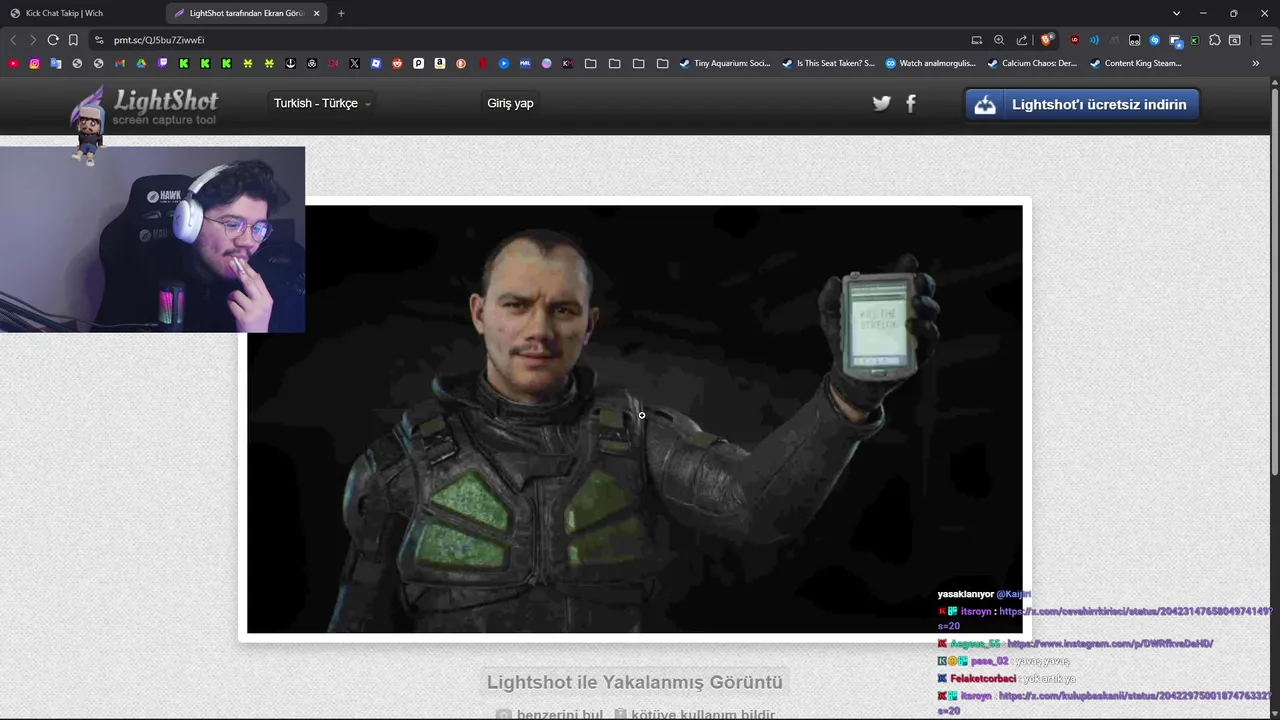Screen dimensions: 1280x720
Task: Open Content King Steam bookmark
Action: (1135, 63)
